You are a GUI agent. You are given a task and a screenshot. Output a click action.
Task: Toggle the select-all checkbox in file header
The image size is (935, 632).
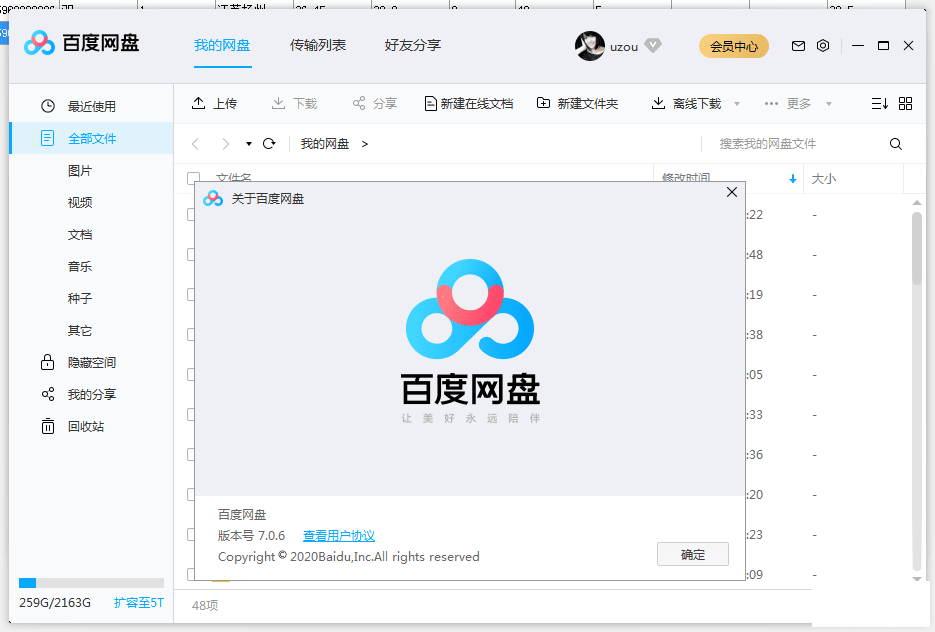point(193,178)
